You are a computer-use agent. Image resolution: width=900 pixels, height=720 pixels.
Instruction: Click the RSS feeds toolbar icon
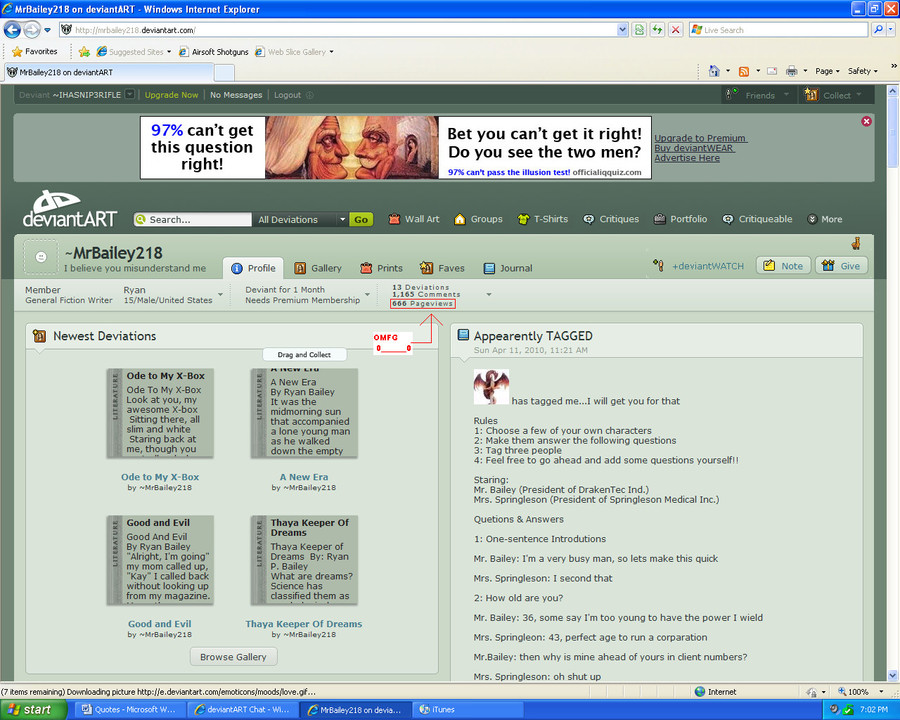(x=744, y=71)
